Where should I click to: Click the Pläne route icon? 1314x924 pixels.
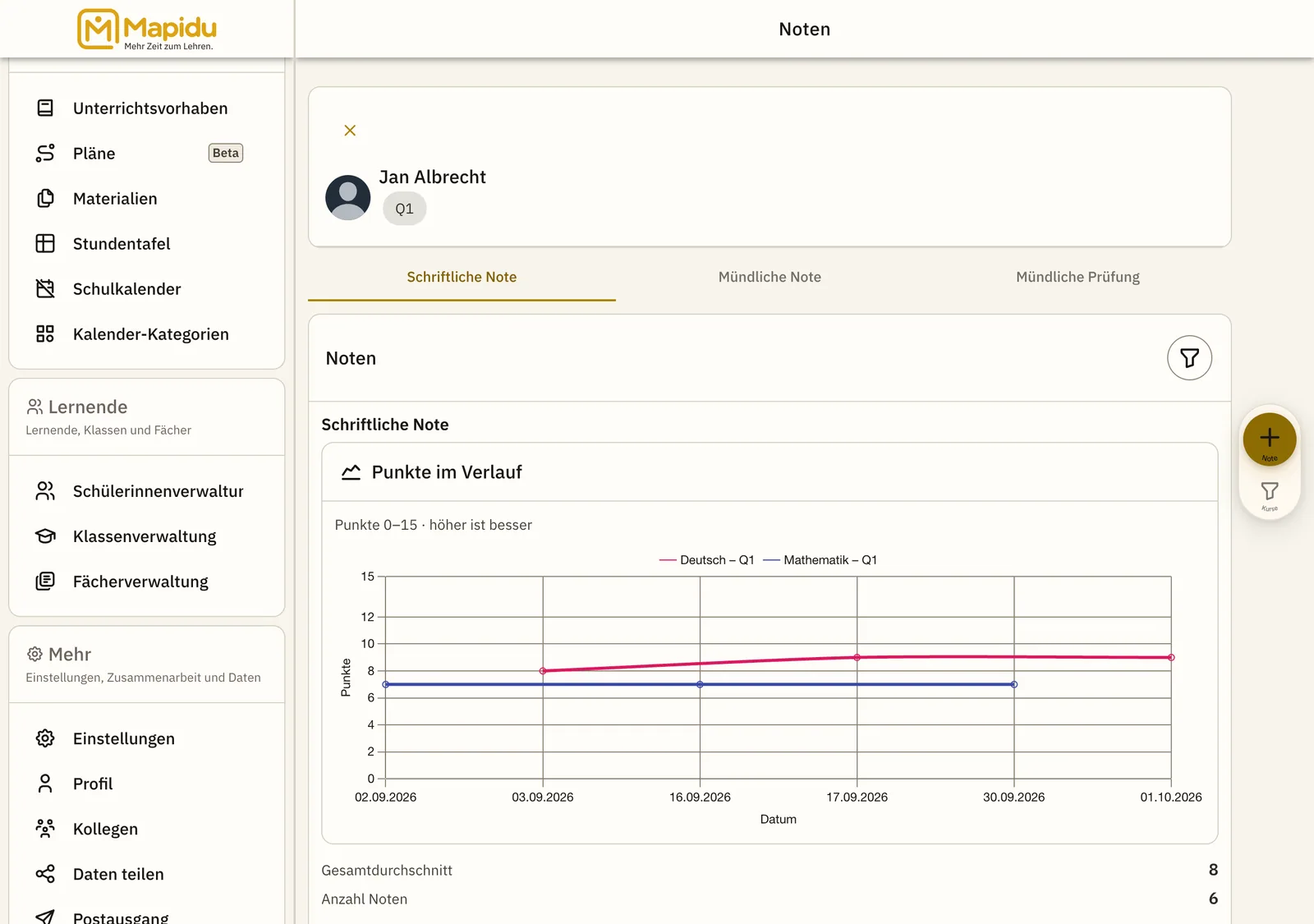pos(45,154)
